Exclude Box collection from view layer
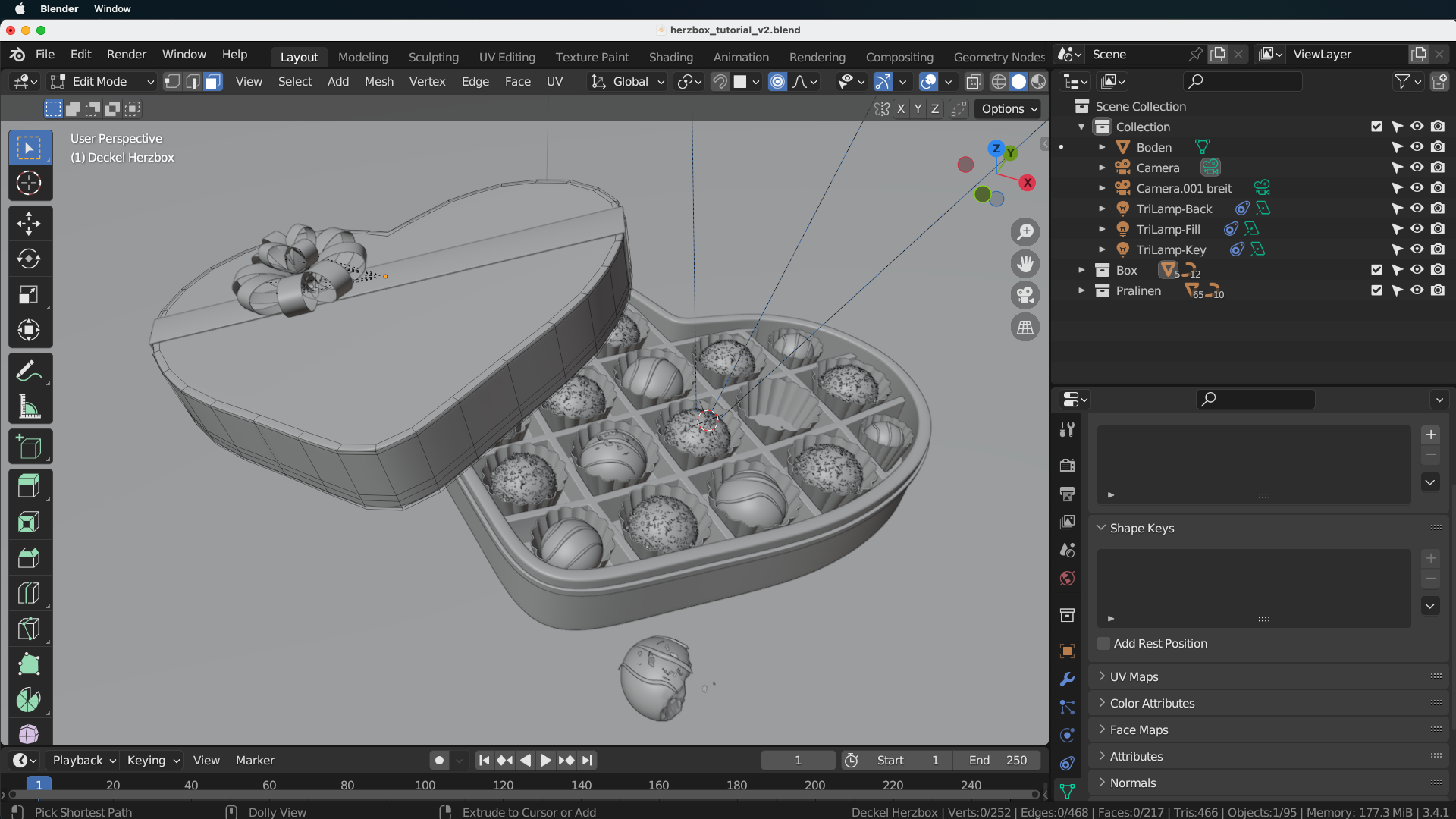1456x819 pixels. coord(1376,270)
